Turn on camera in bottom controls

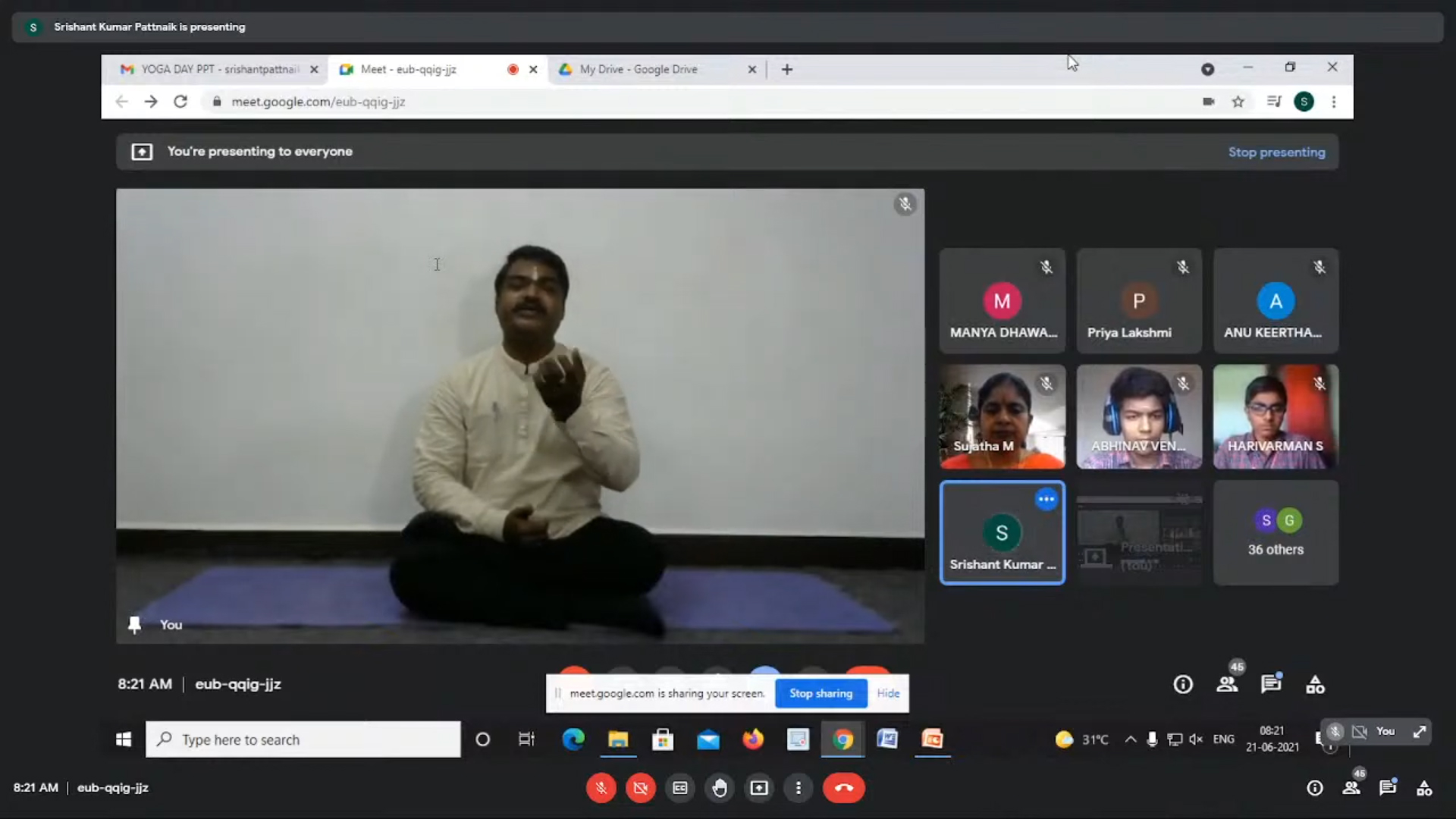click(x=641, y=788)
